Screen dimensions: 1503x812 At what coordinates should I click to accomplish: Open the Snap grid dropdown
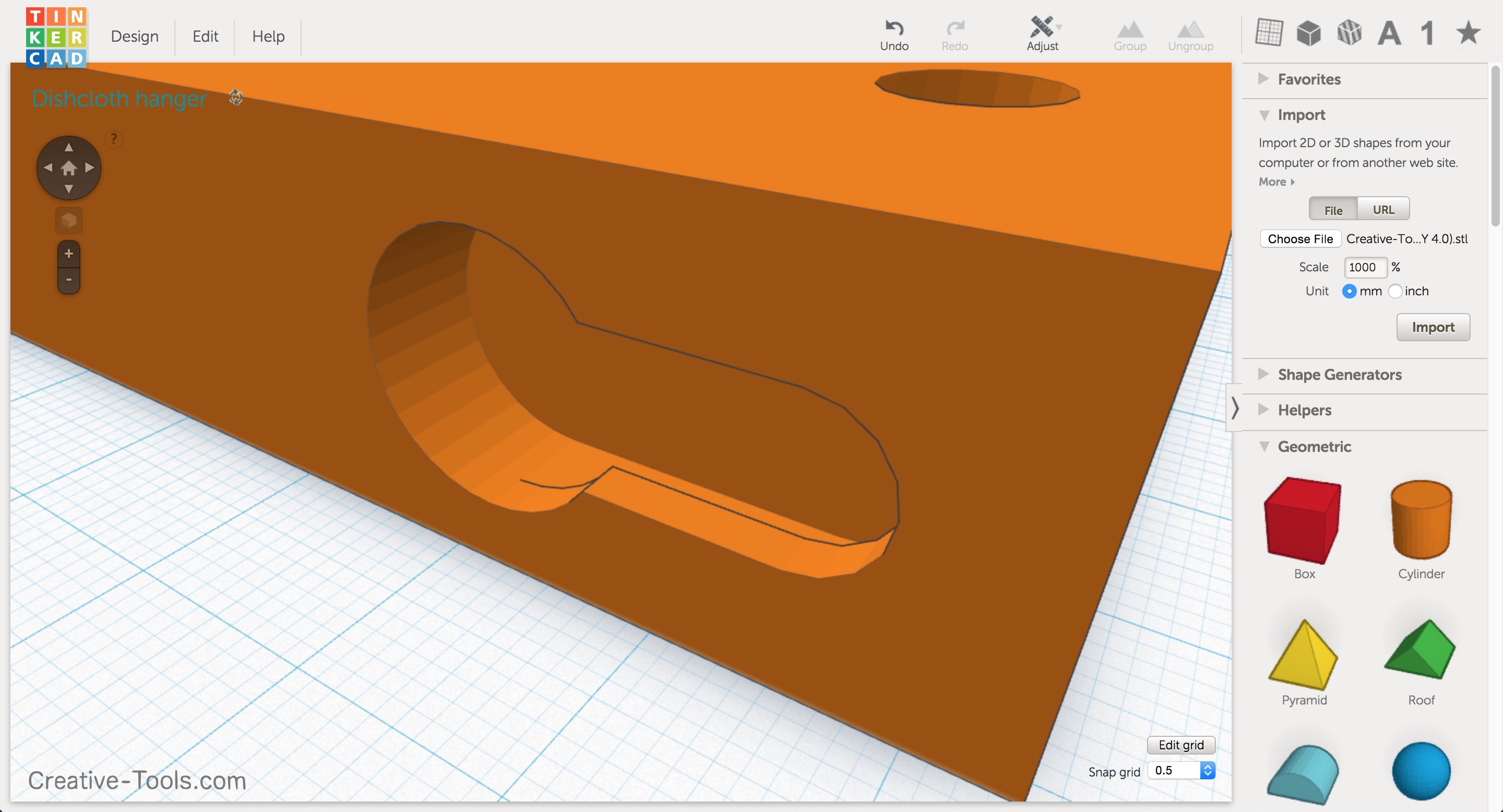tap(1181, 770)
